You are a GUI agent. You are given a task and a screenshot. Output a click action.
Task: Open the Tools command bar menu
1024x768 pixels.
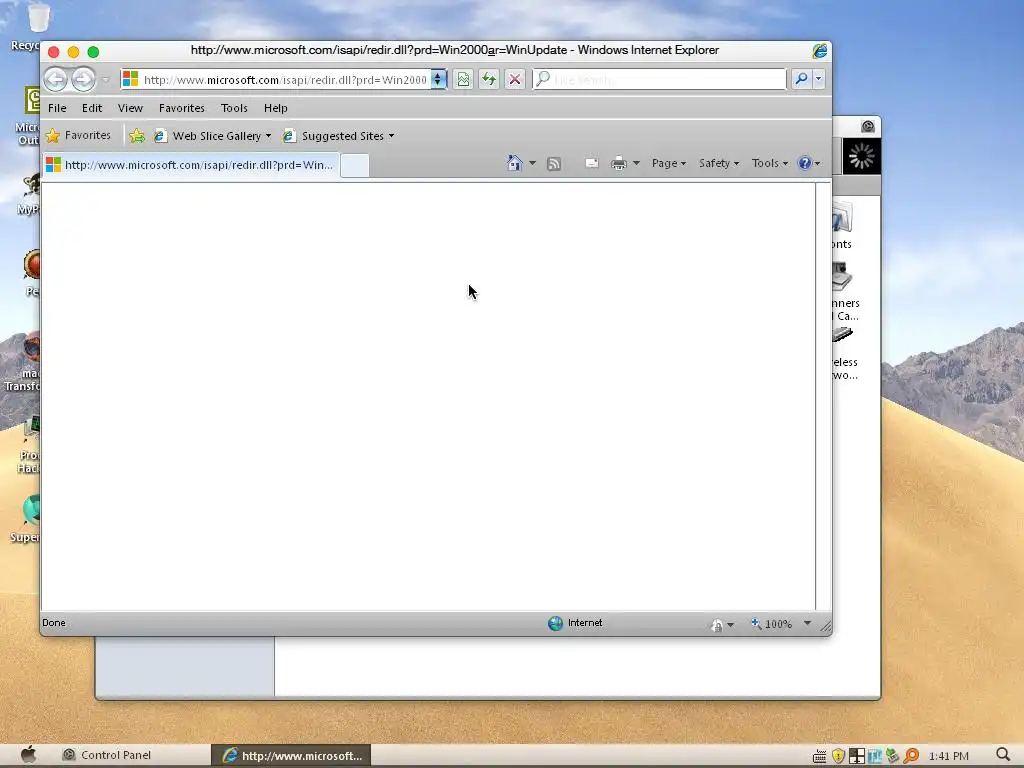coord(769,163)
